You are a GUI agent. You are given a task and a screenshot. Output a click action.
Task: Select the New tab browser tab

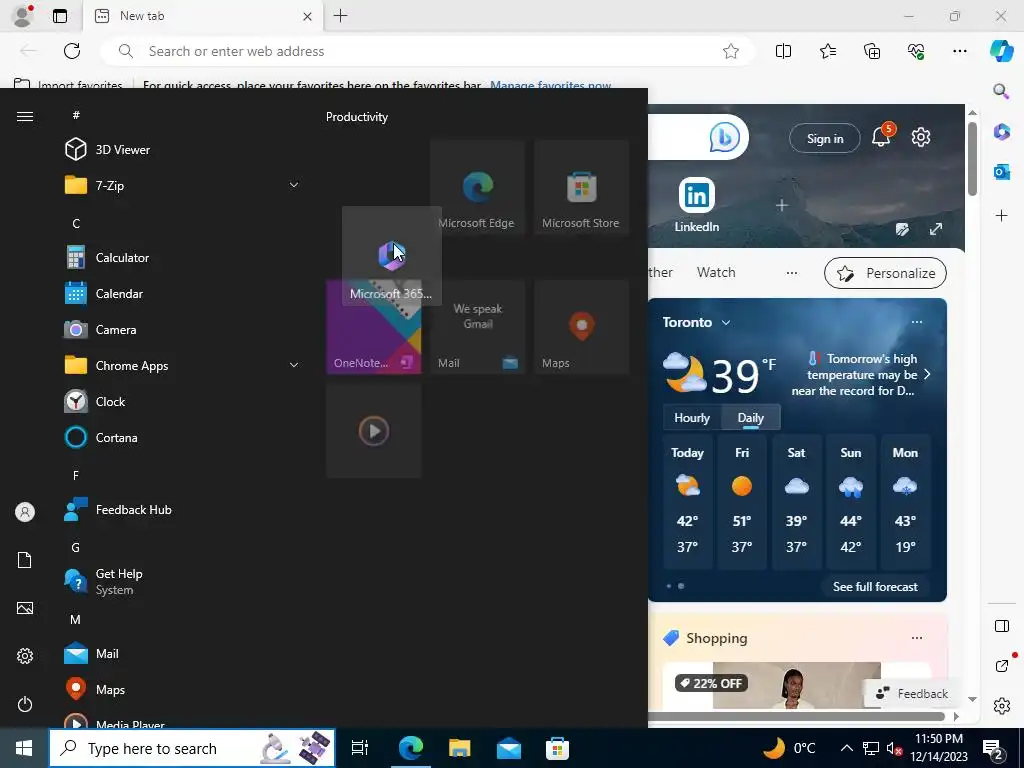point(202,16)
